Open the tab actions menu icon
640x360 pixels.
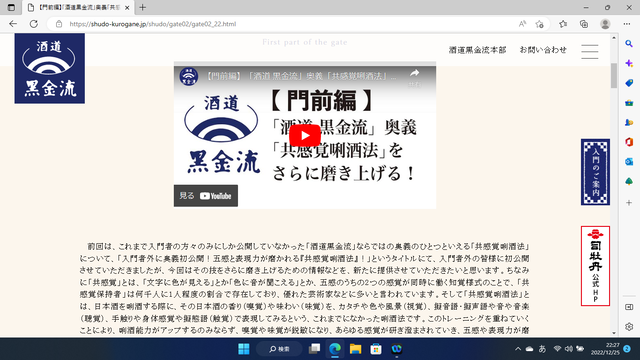[x=11, y=7]
